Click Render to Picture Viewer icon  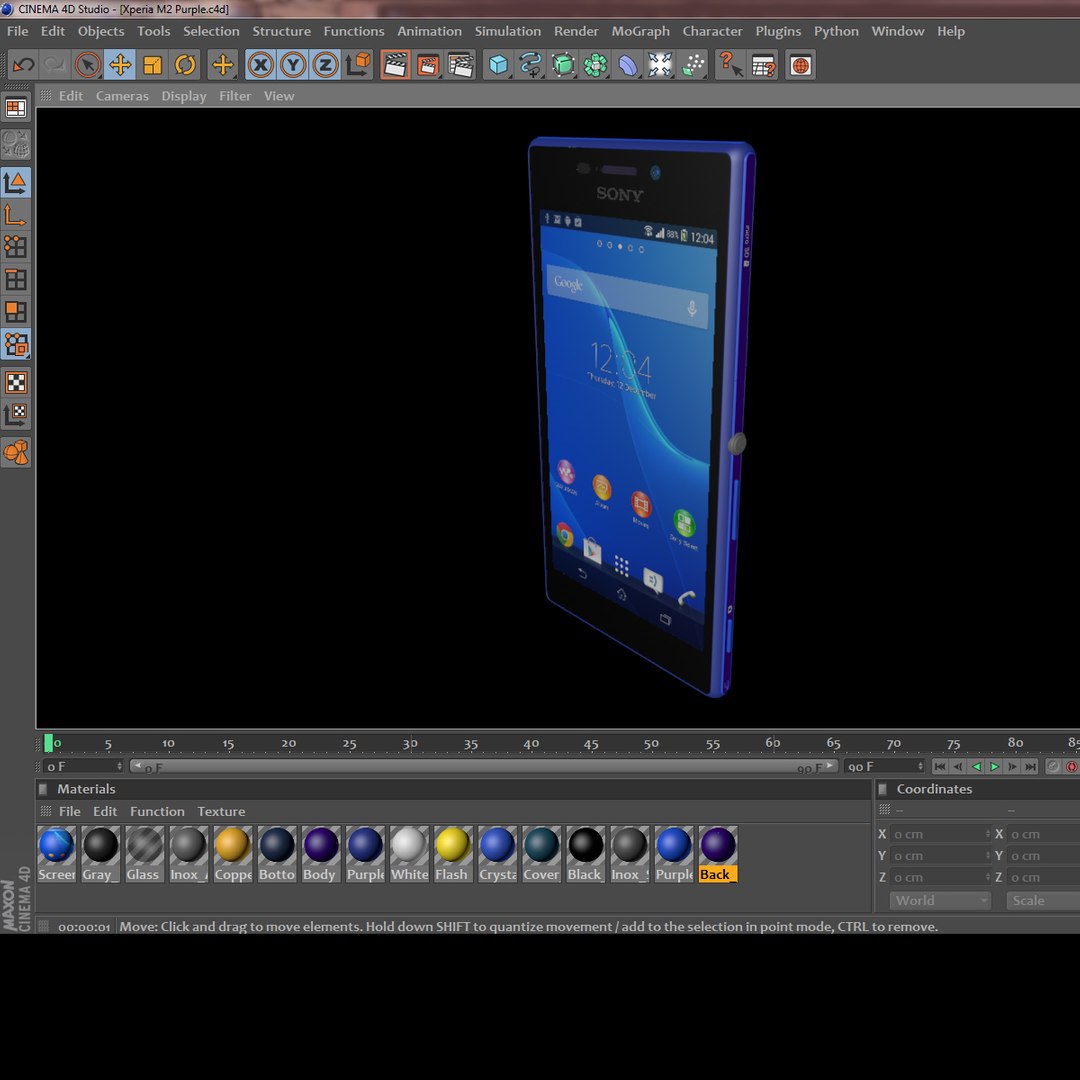428,65
